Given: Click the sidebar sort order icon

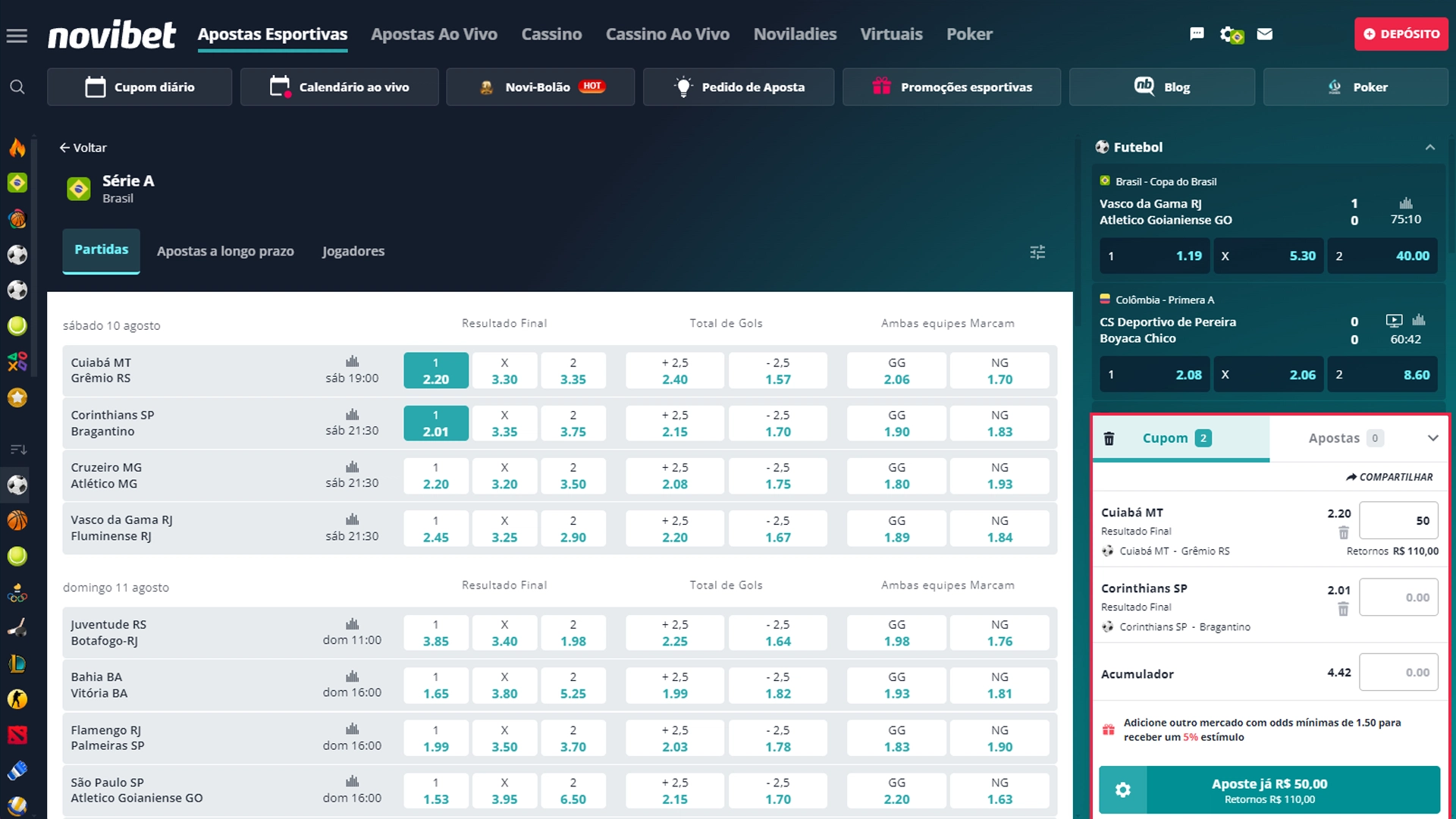Looking at the screenshot, I should click(18, 450).
